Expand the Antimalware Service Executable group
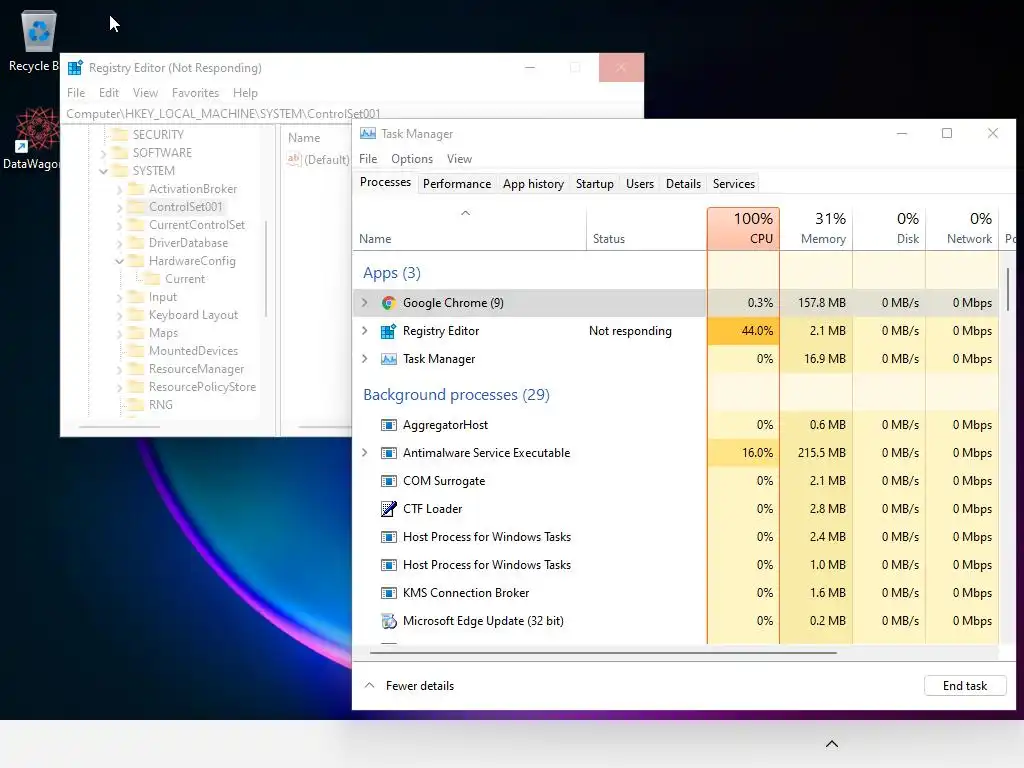The image size is (1024, 768). point(365,453)
